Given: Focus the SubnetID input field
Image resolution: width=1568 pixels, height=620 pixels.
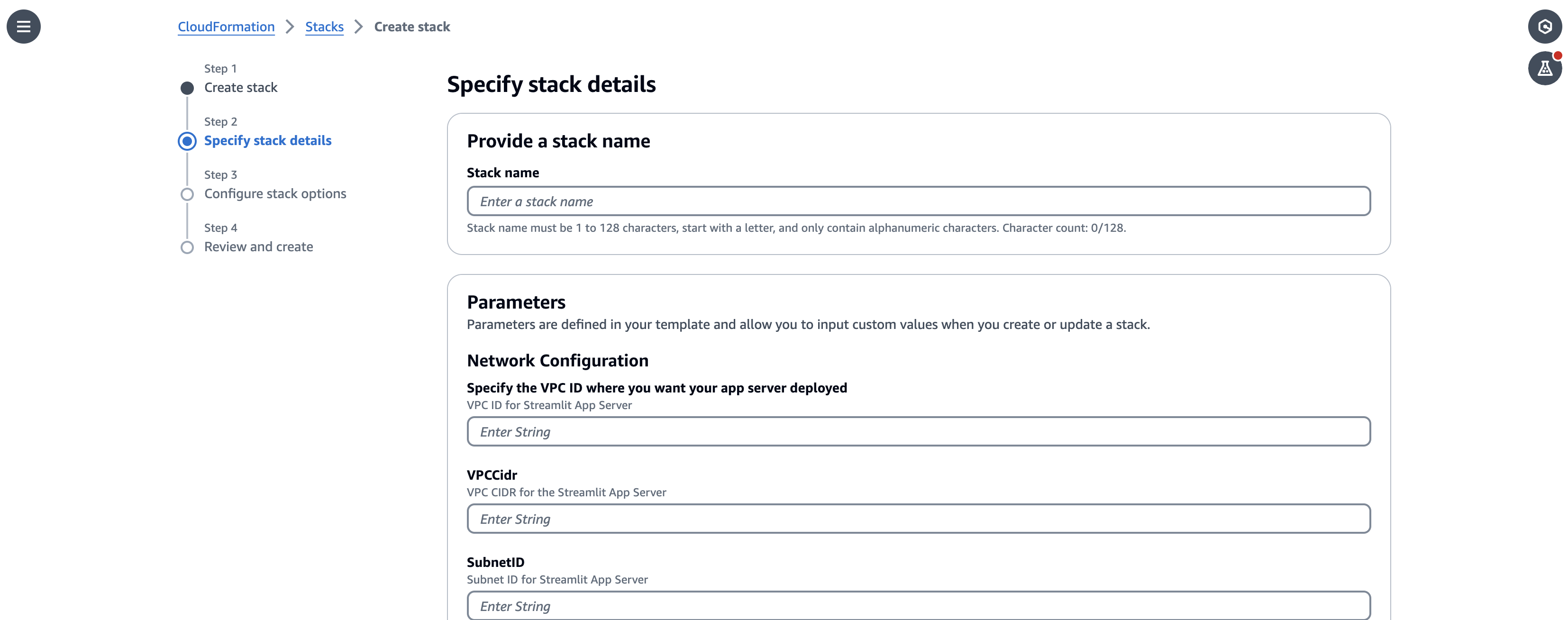Looking at the screenshot, I should 918,605.
